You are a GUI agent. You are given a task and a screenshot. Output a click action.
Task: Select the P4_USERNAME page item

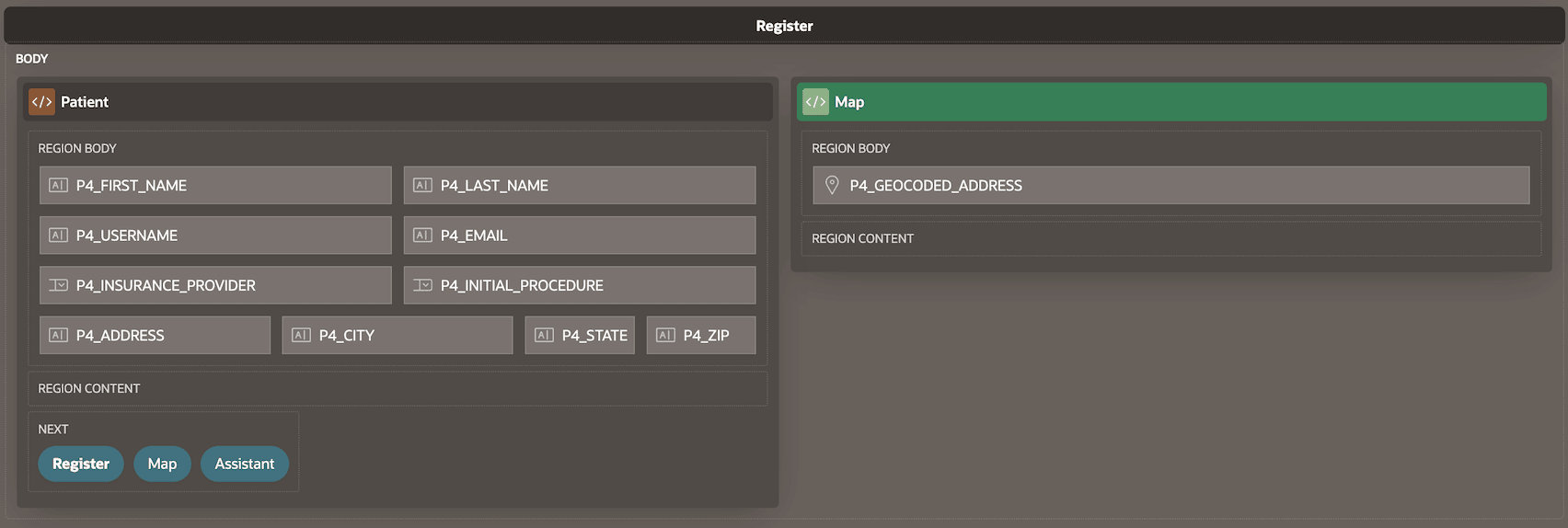pos(215,235)
